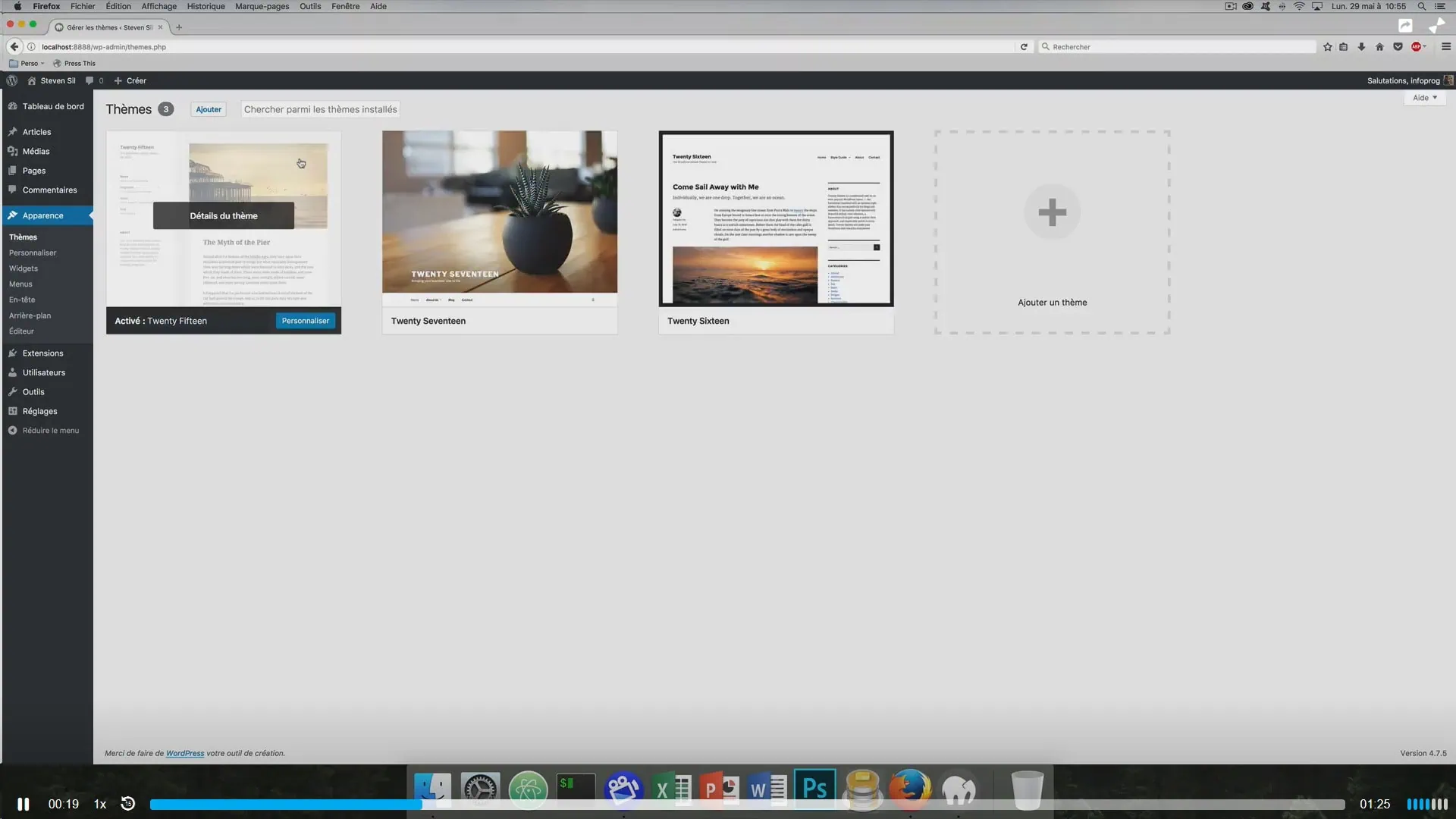Click the comments bubble icon in admin bar
The width and height of the screenshot is (1456, 819).
click(x=90, y=80)
